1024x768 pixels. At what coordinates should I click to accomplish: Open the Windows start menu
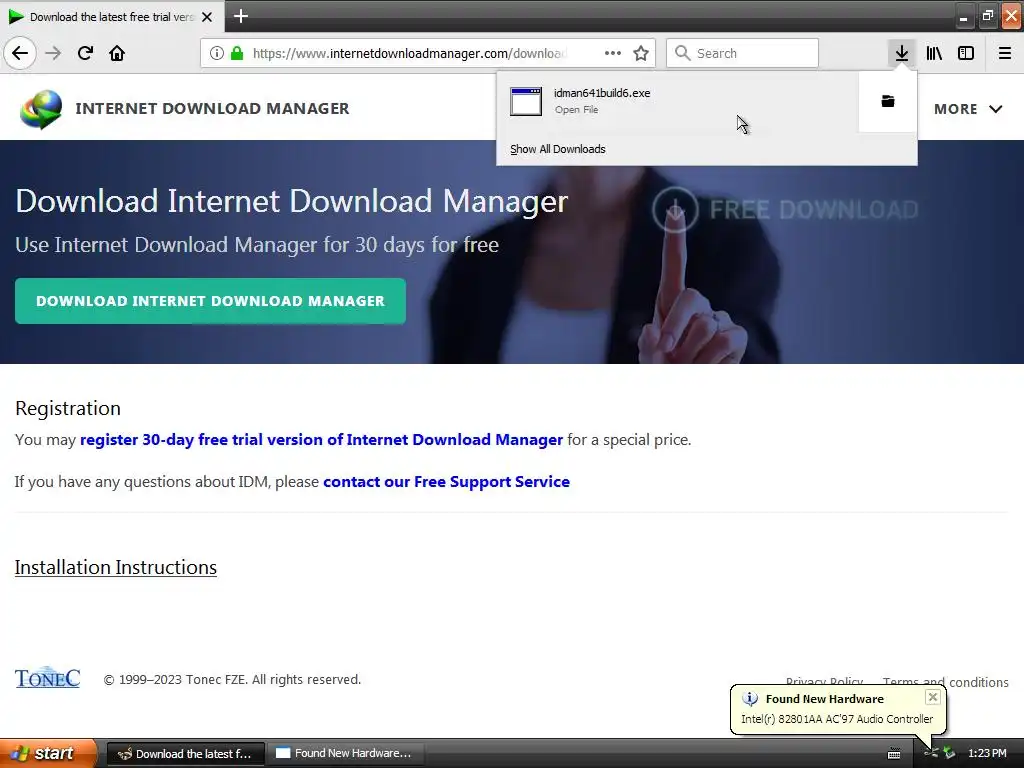[x=48, y=753]
